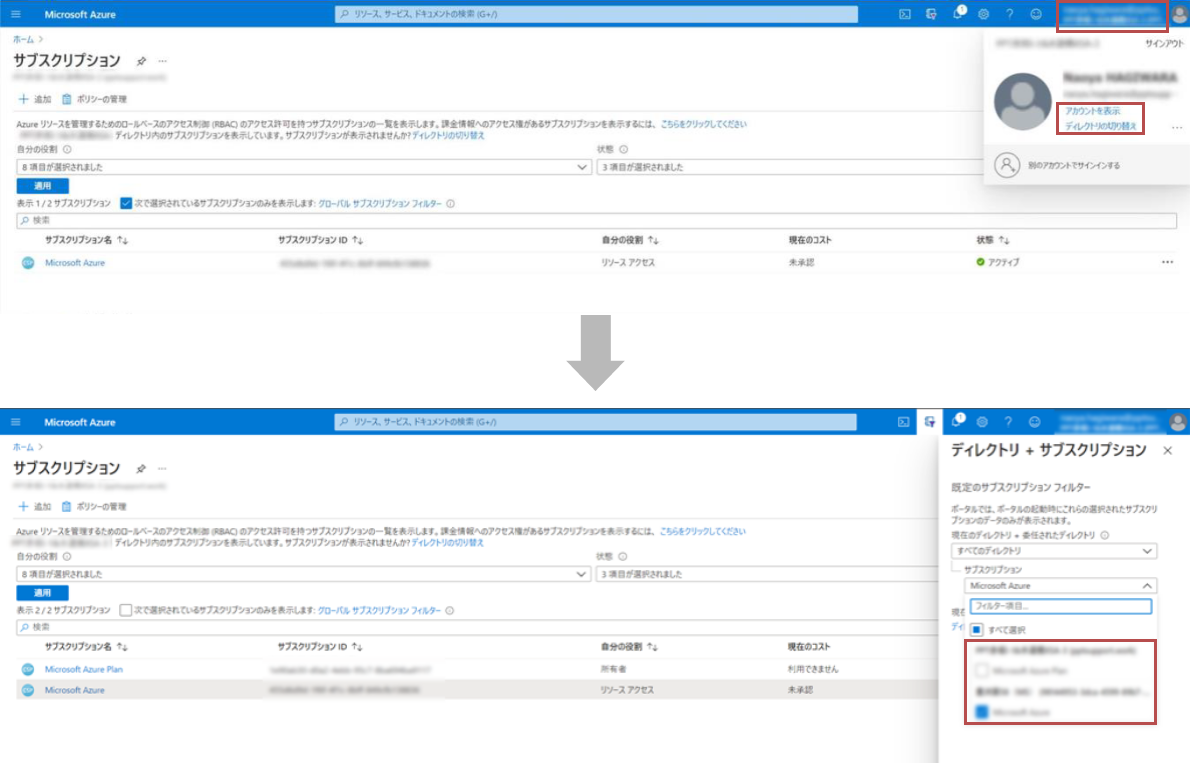Toggle the すべて選択 checkbox

[977, 629]
